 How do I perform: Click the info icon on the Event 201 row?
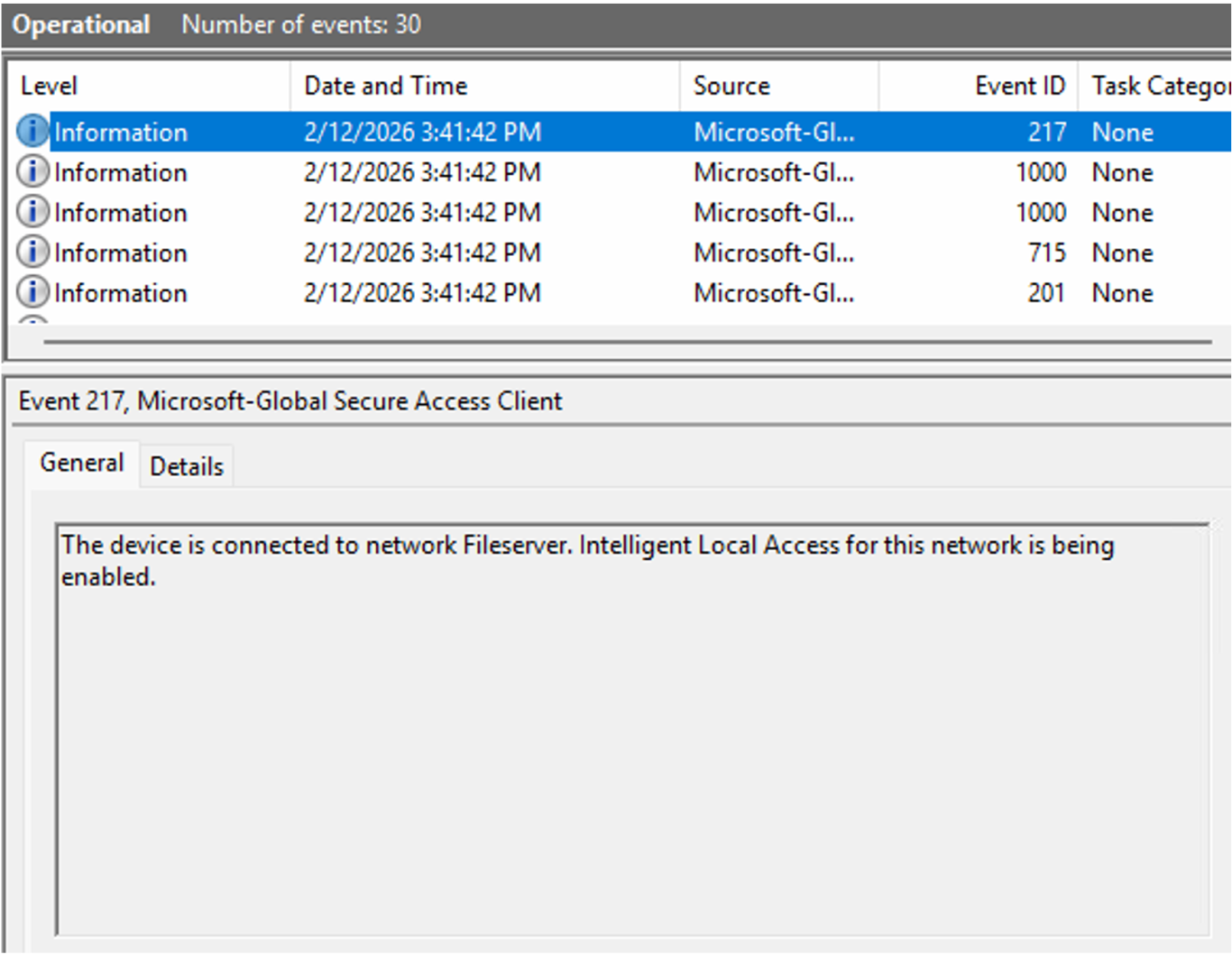[32, 292]
